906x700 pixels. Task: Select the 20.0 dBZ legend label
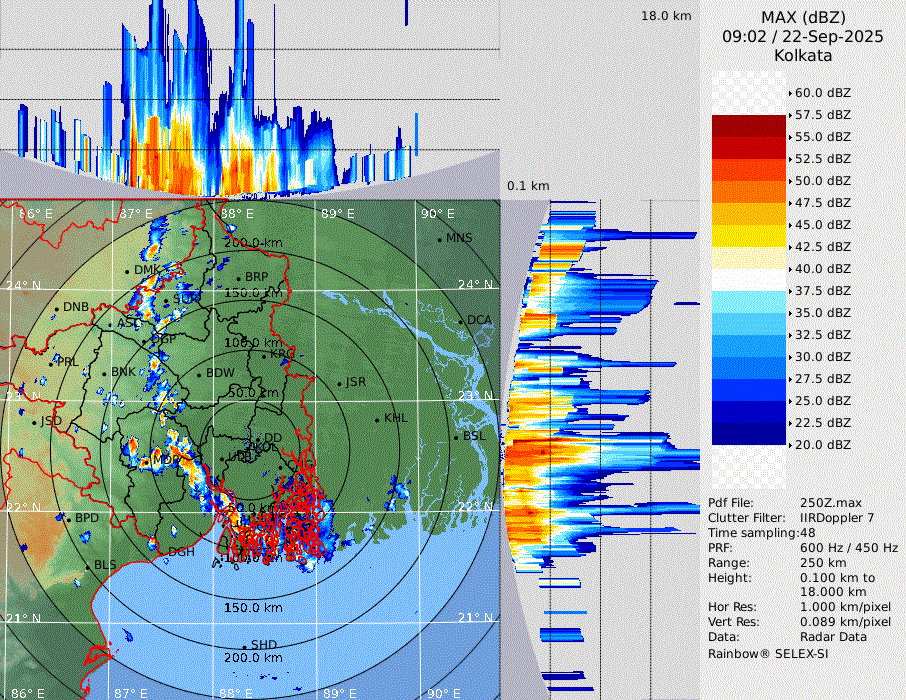click(x=823, y=444)
